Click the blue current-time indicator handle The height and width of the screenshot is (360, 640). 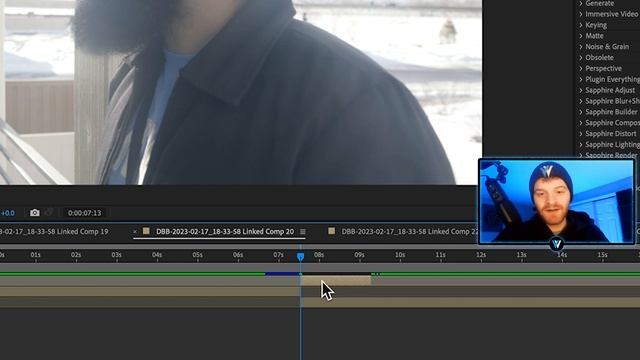click(300, 256)
